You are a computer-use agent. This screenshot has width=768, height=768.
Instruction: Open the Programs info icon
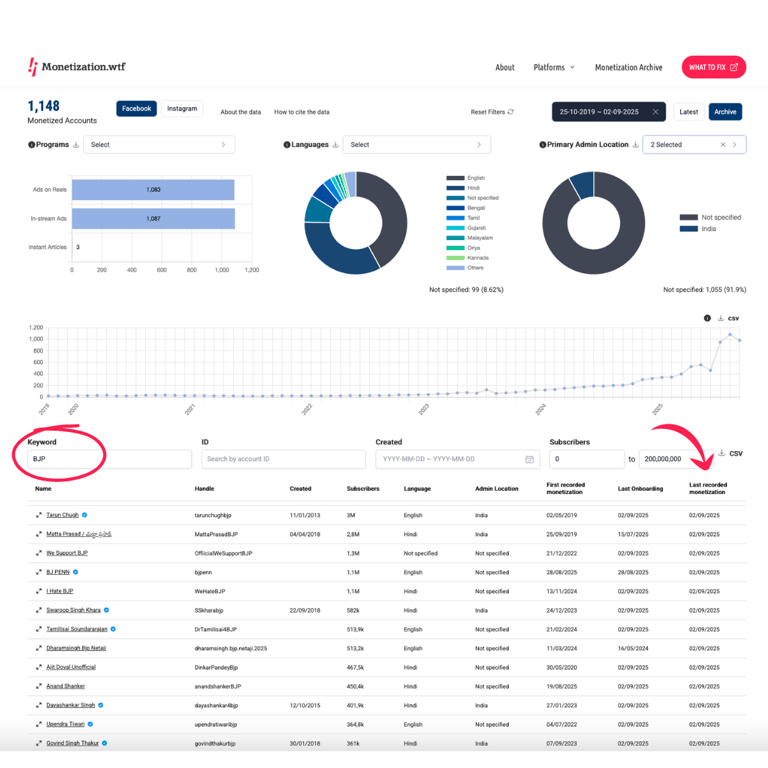tap(31, 144)
